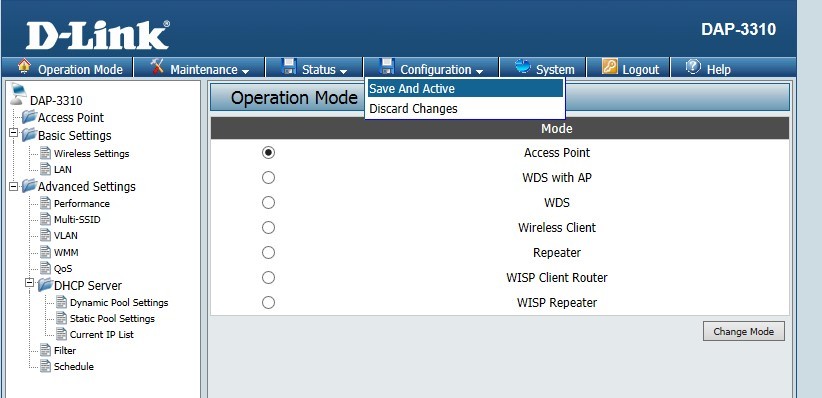Open Static Pool Settings link
The image size is (822, 398).
point(112,318)
